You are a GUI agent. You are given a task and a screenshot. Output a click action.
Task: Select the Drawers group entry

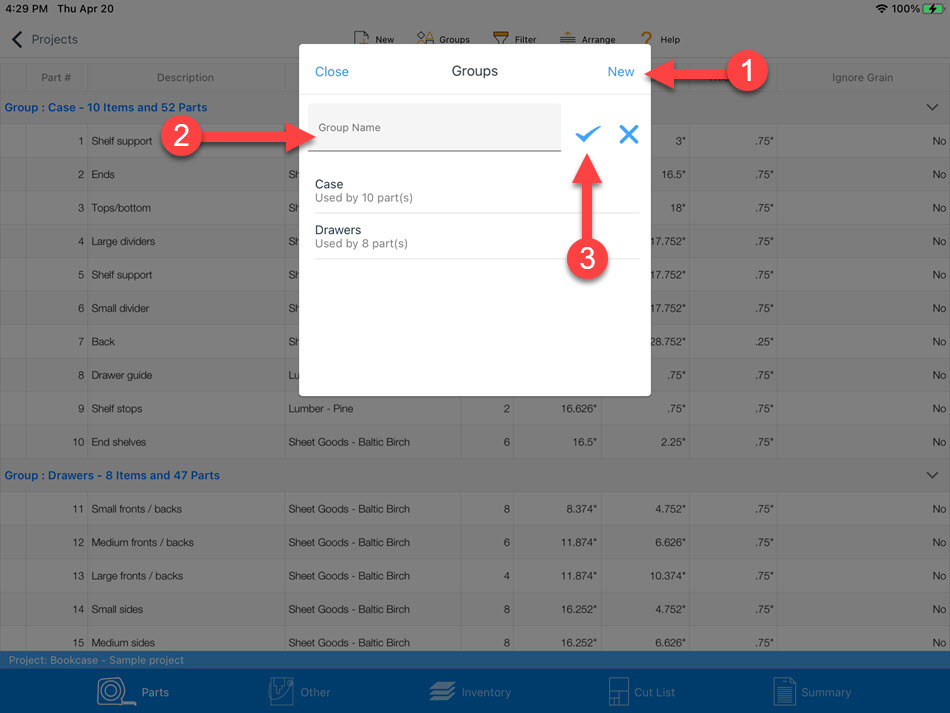click(477, 236)
